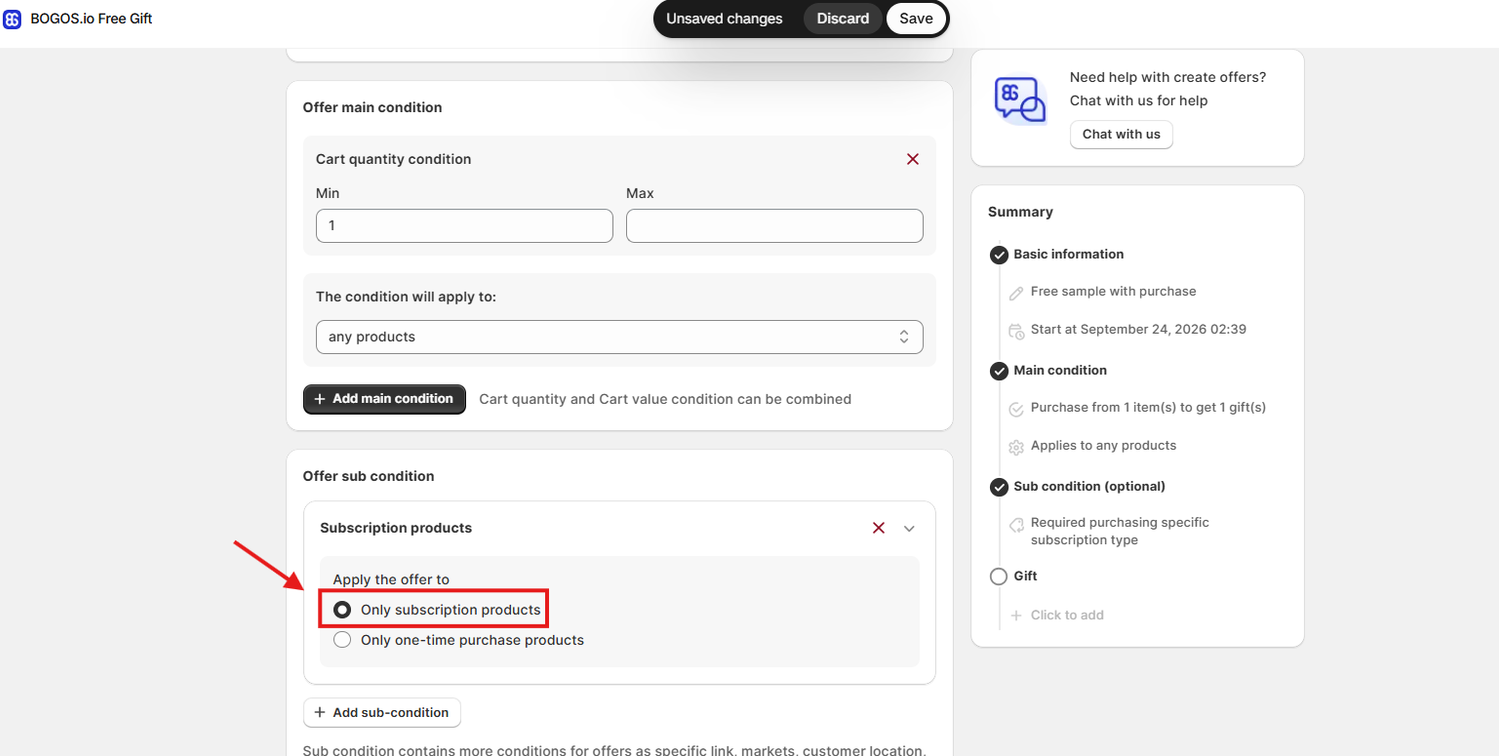This screenshot has height=756, width=1499.
Task: Collapse the Subscription products section chevron
Action: [909, 528]
